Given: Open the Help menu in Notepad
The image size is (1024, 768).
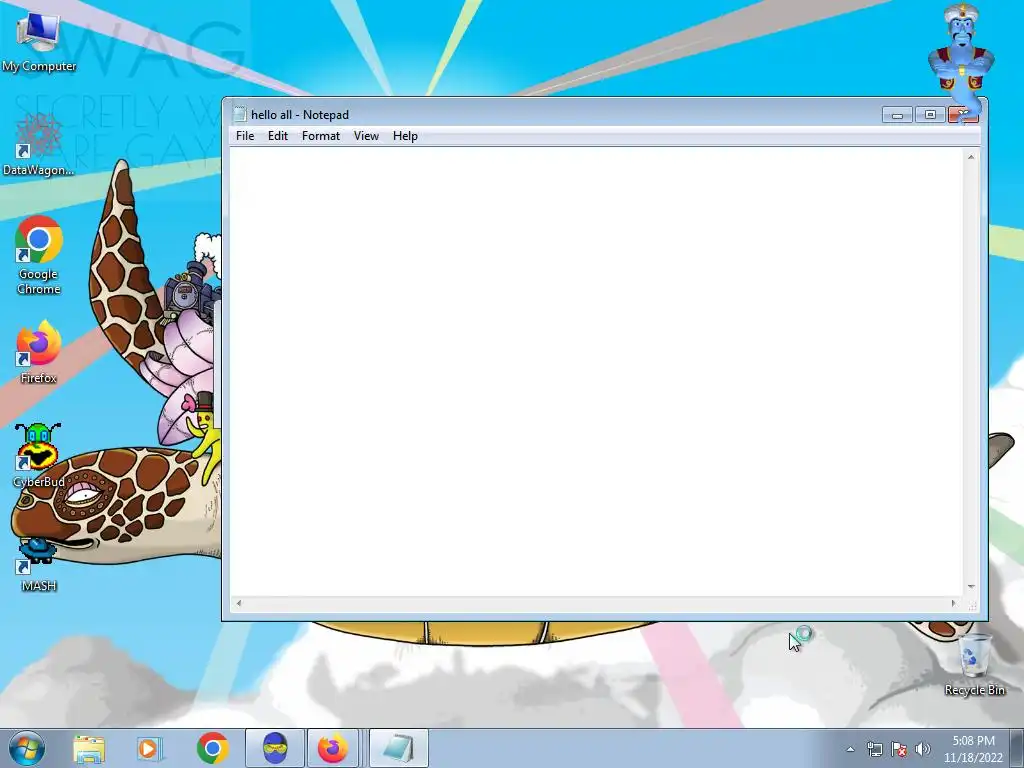Looking at the screenshot, I should click(405, 136).
